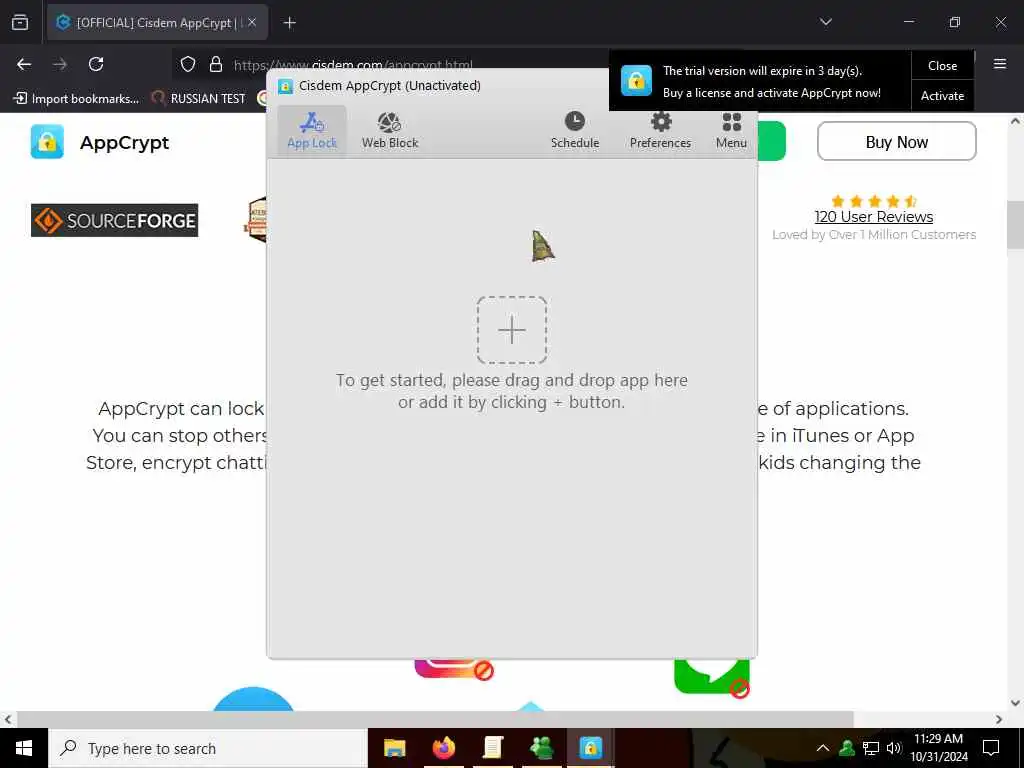Click the star rating on webpage
Viewport: 1024px width, 768px height.
874,201
